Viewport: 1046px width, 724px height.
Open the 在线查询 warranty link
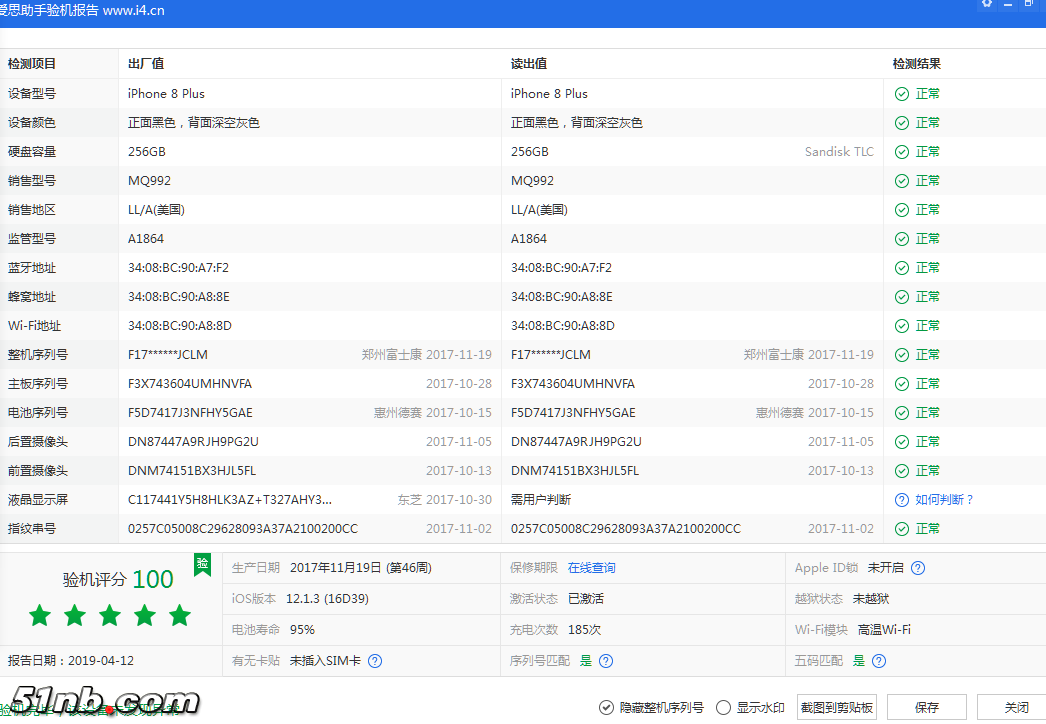(592, 567)
